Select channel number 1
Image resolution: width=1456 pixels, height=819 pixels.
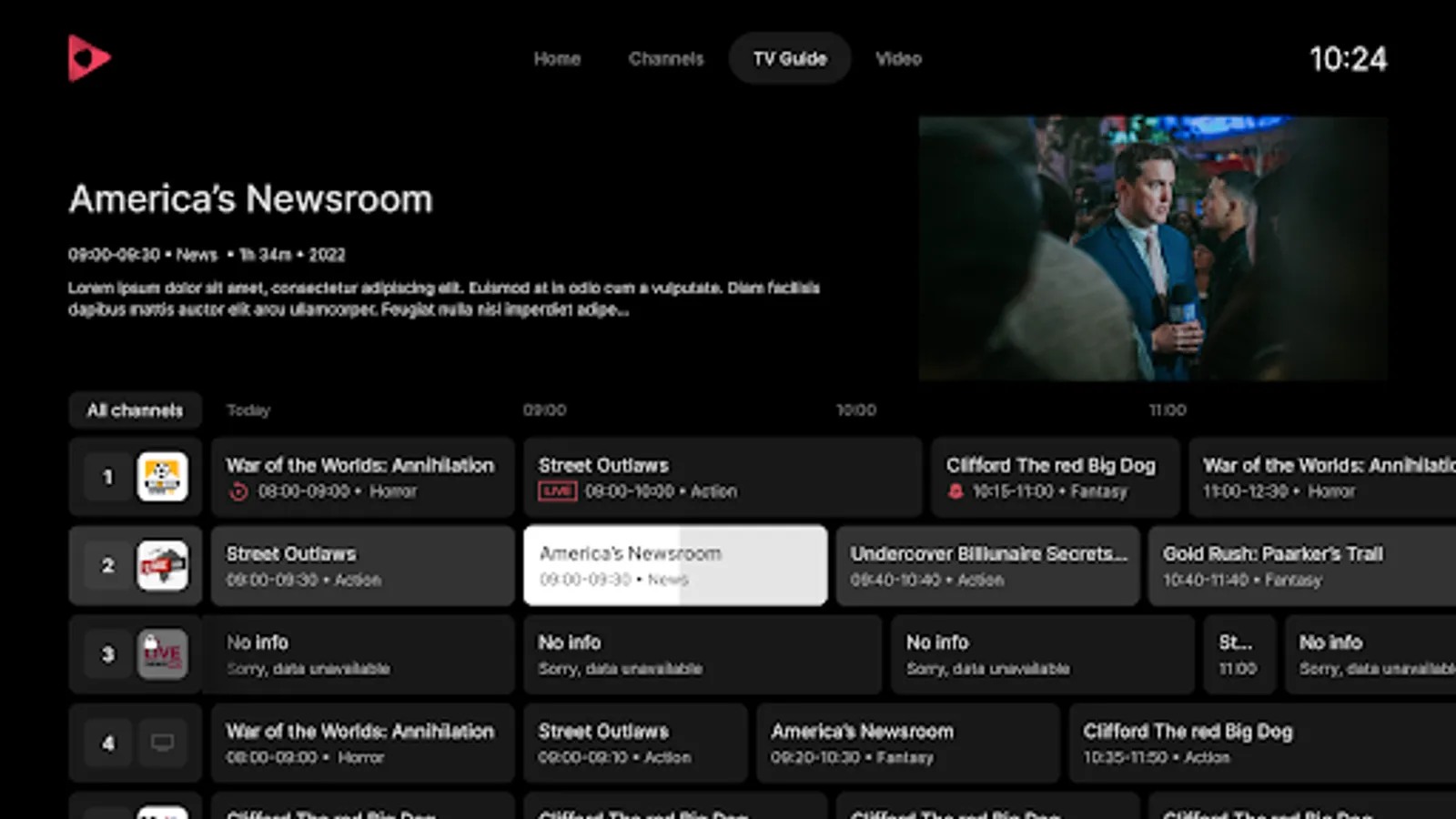(107, 477)
